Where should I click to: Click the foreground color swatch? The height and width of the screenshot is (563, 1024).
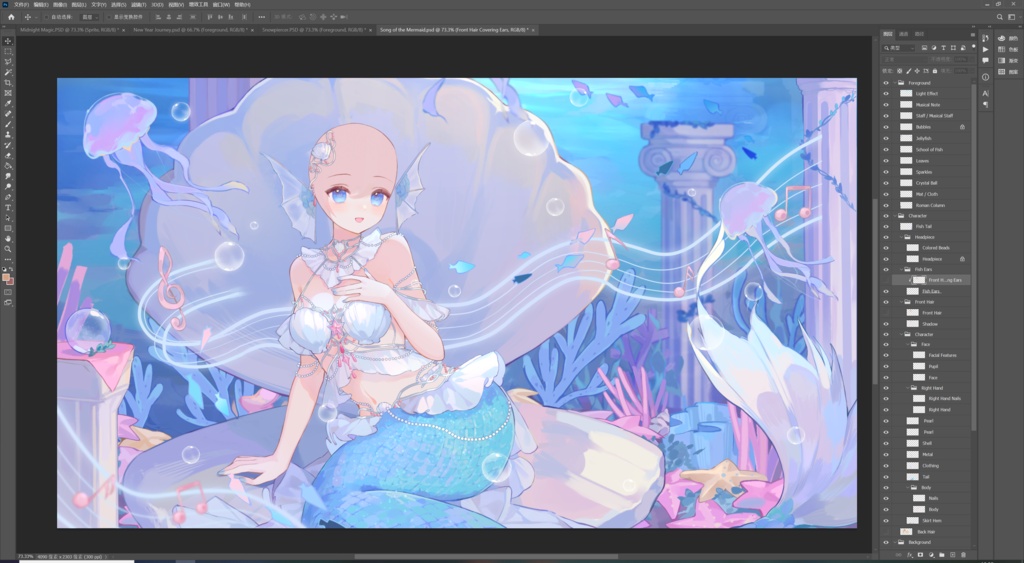[6, 278]
